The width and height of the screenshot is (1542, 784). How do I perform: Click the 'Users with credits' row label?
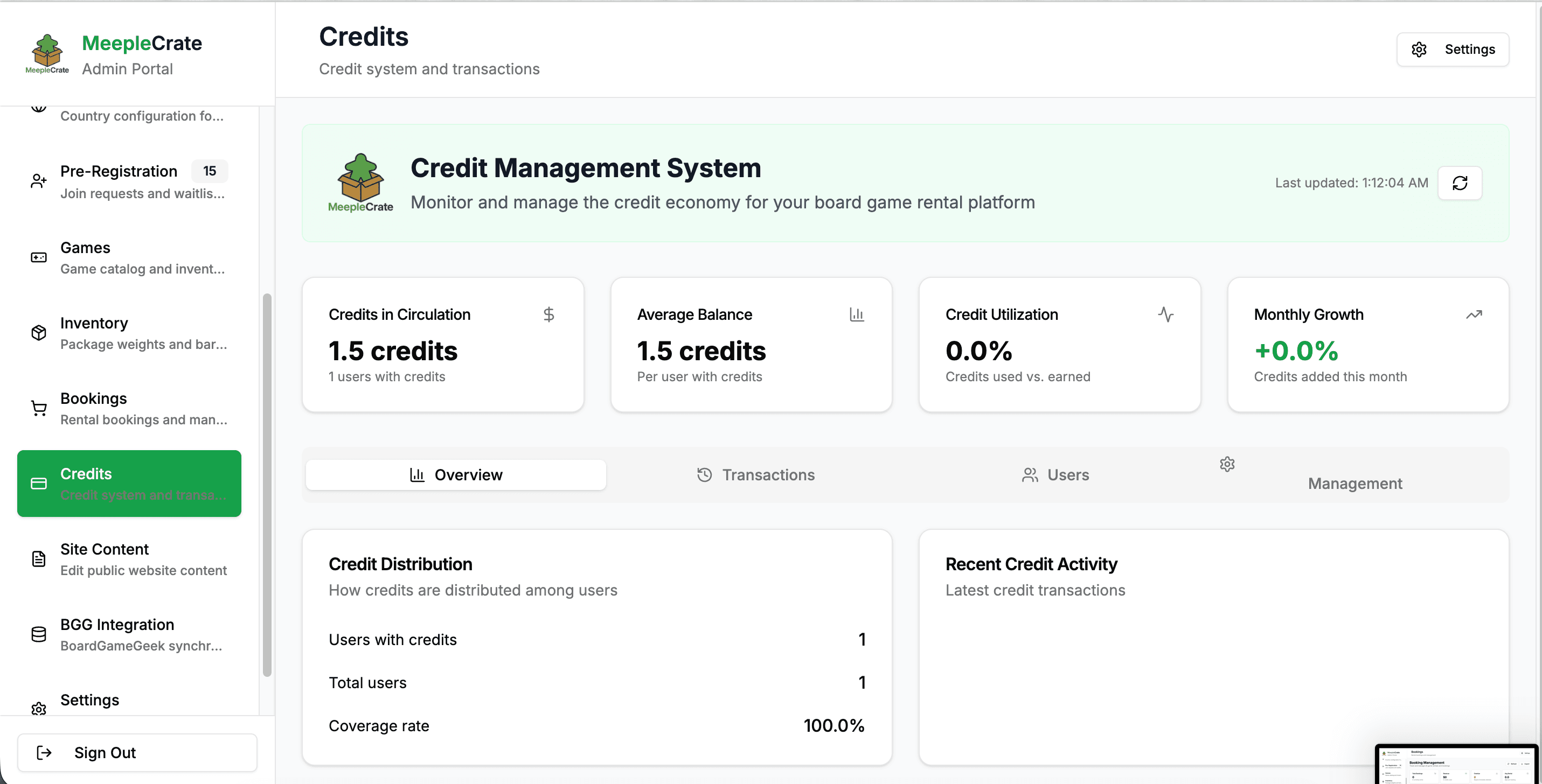coord(393,639)
